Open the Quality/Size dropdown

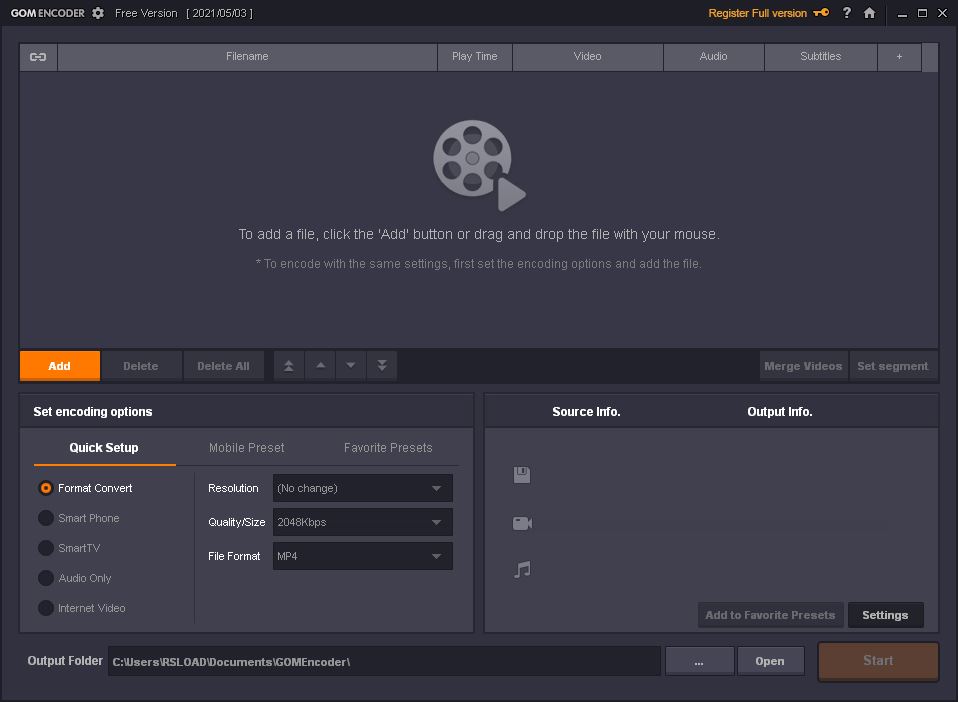(362, 522)
